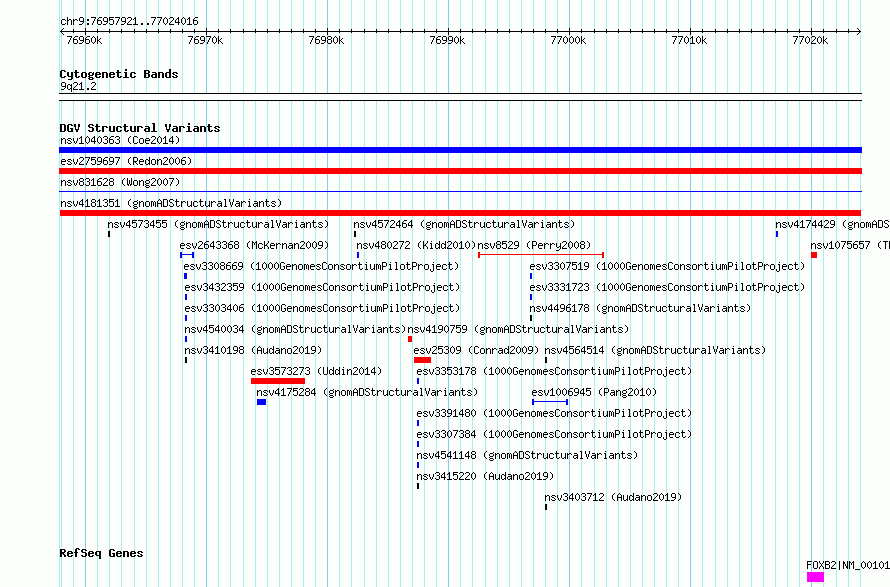This screenshot has width=890, height=587.
Task: Select the red bar under esv3573273
Action: point(278,381)
